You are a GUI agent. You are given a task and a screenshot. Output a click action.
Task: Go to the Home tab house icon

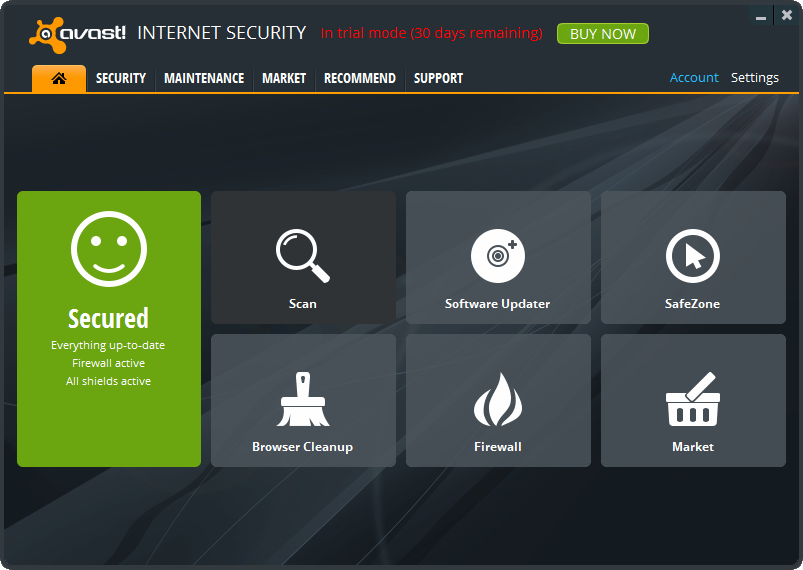tap(59, 78)
